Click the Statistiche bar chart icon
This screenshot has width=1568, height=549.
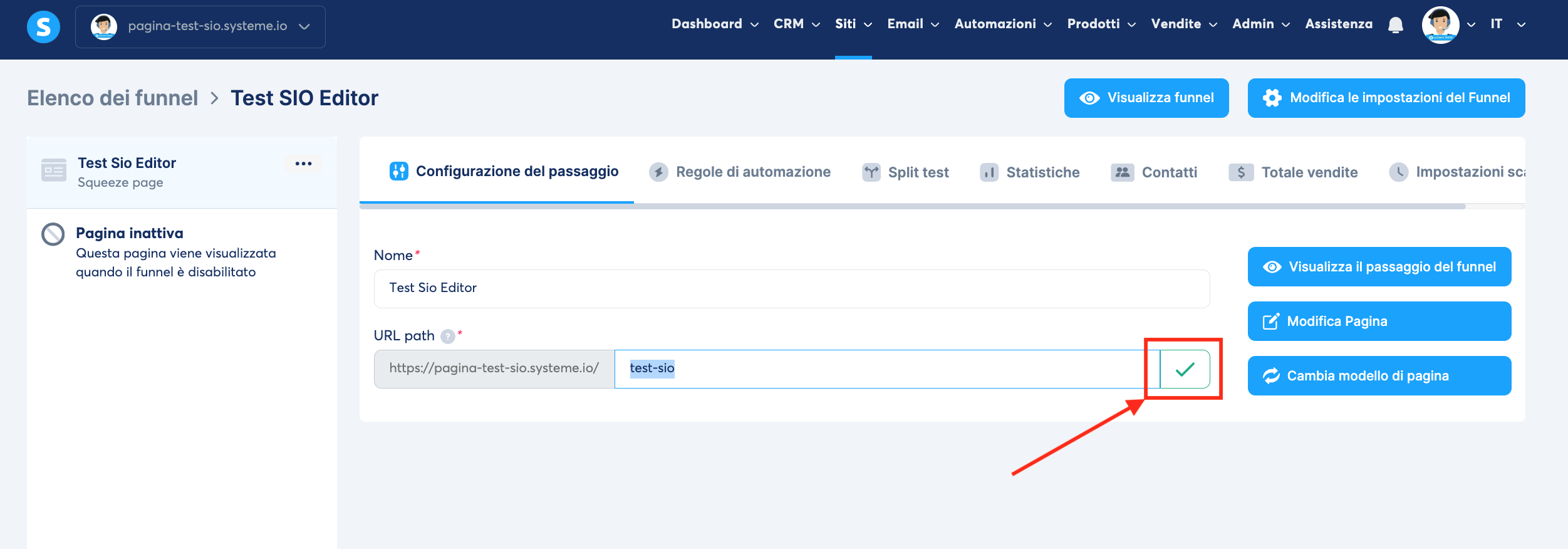click(989, 172)
